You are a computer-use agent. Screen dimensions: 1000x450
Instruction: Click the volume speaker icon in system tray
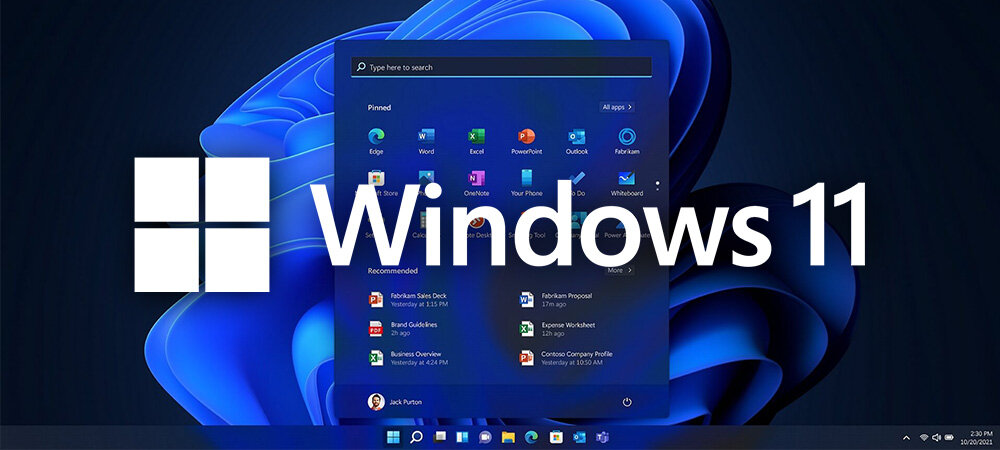tap(936, 437)
